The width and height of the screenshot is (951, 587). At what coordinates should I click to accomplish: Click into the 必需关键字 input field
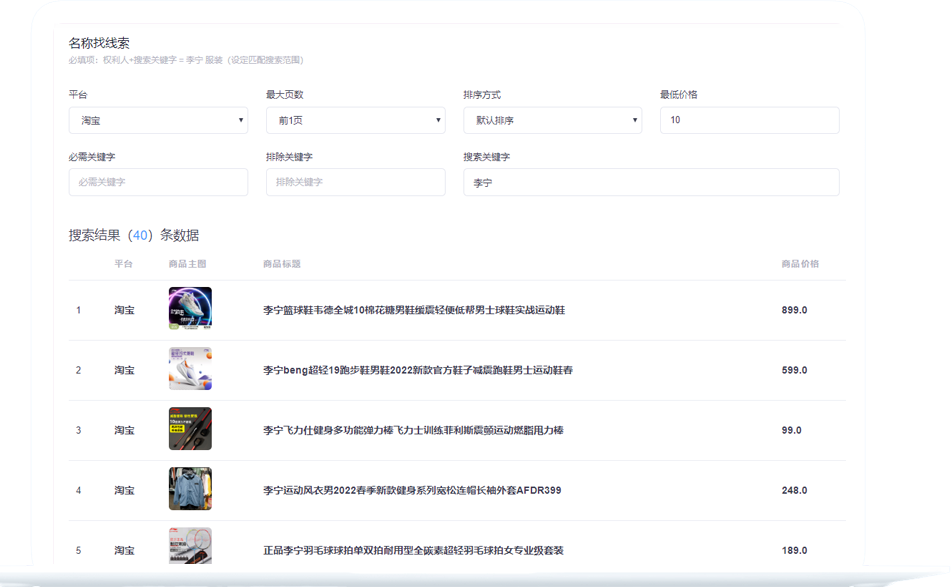pyautogui.click(x=158, y=182)
